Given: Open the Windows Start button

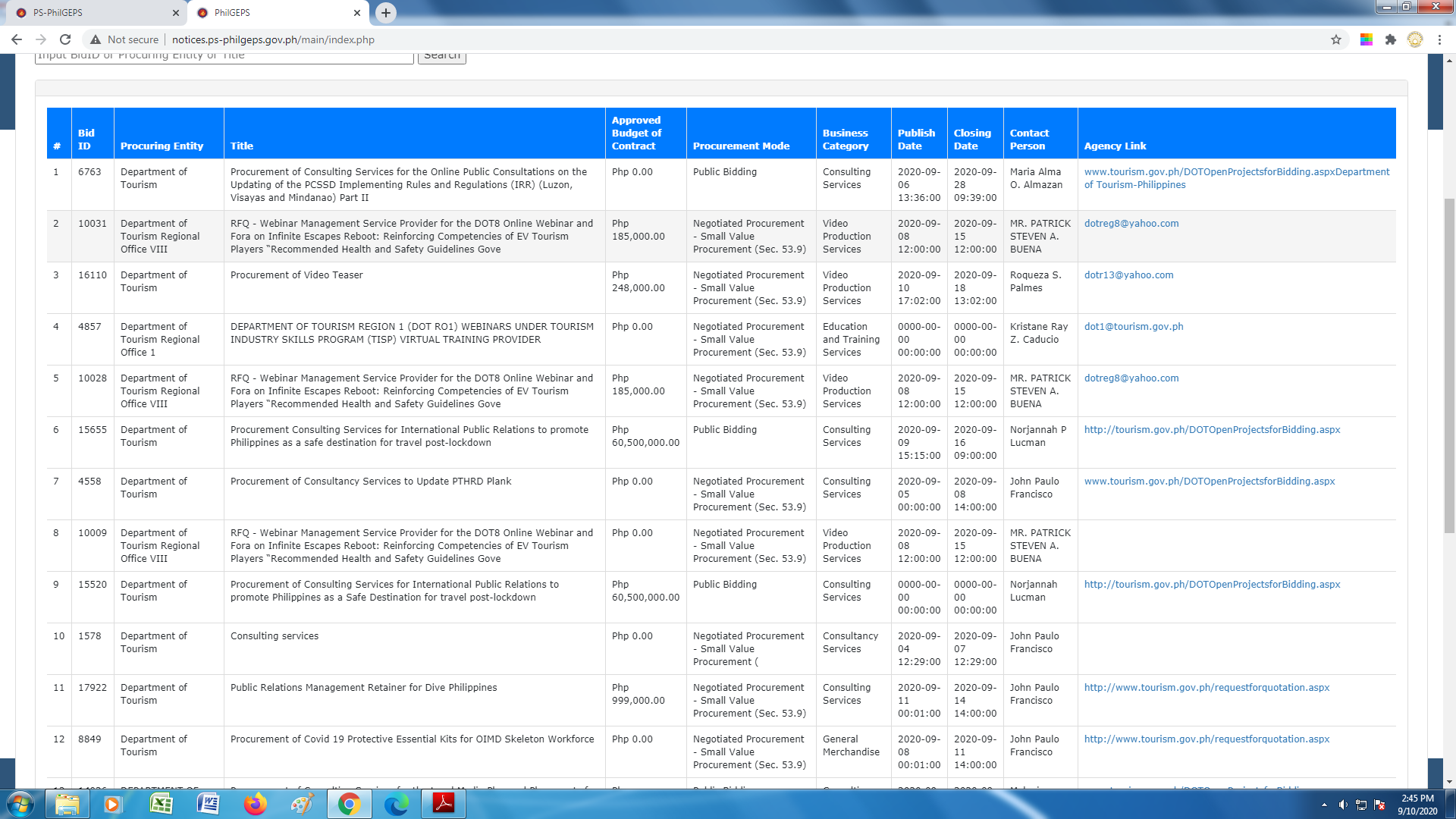Looking at the screenshot, I should pos(20,804).
